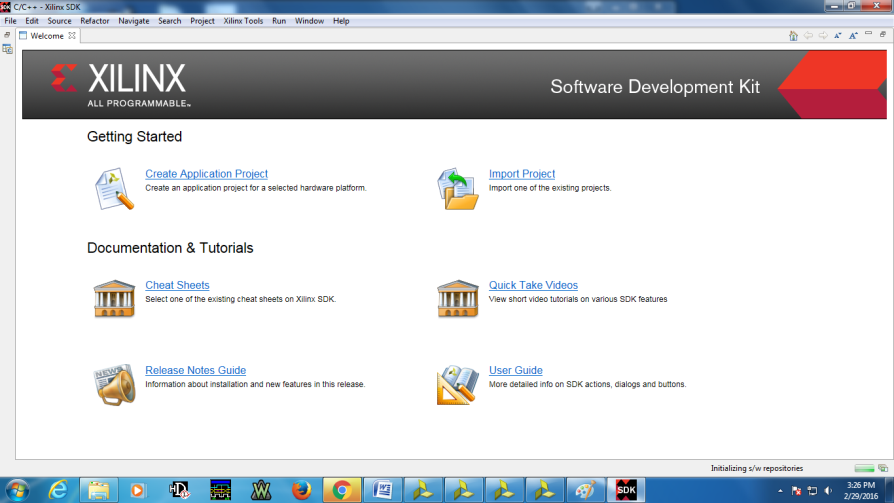Click the Release Notes megaphone icon
The width and height of the screenshot is (894, 503).
tap(114, 384)
